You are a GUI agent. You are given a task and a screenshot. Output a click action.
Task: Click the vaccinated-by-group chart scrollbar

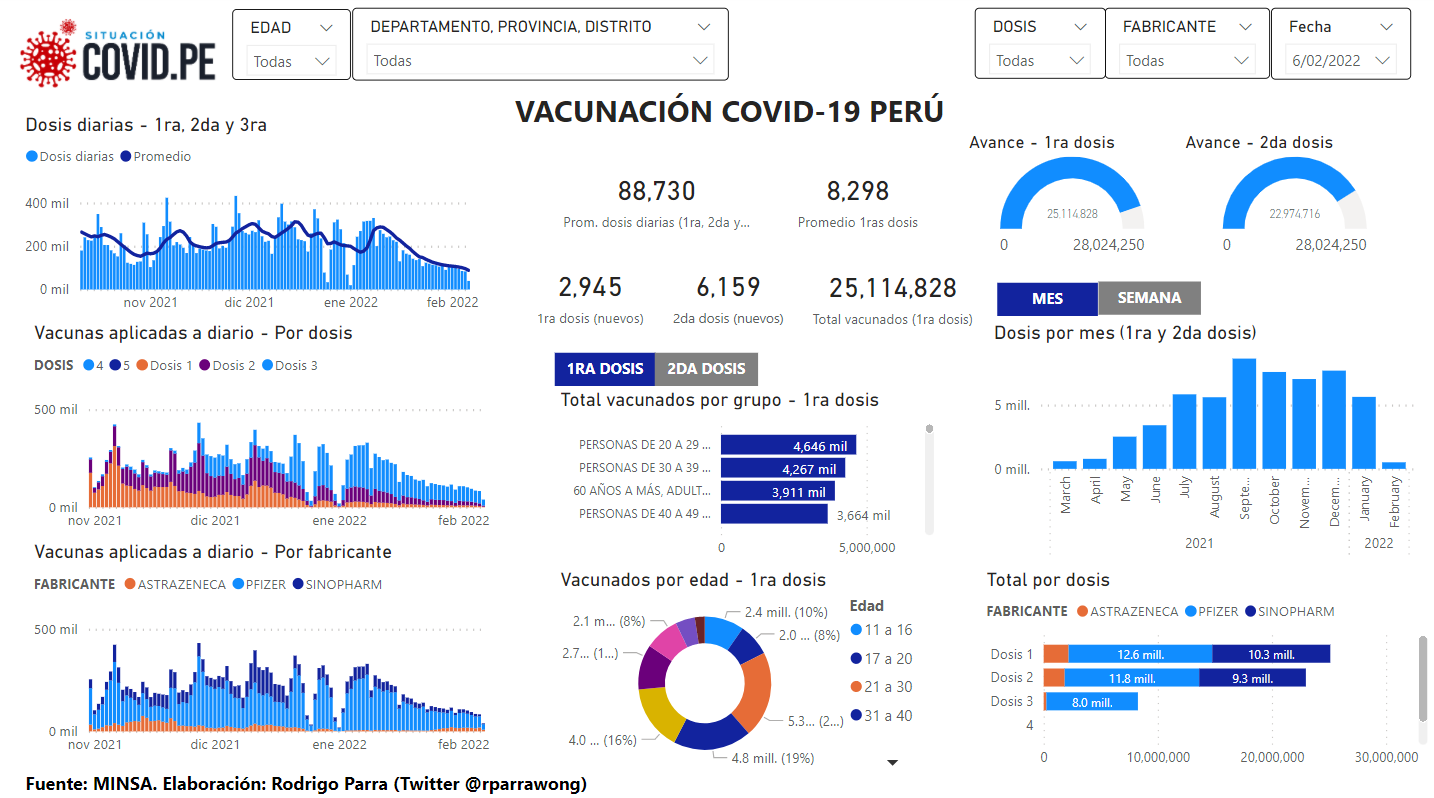(x=929, y=478)
